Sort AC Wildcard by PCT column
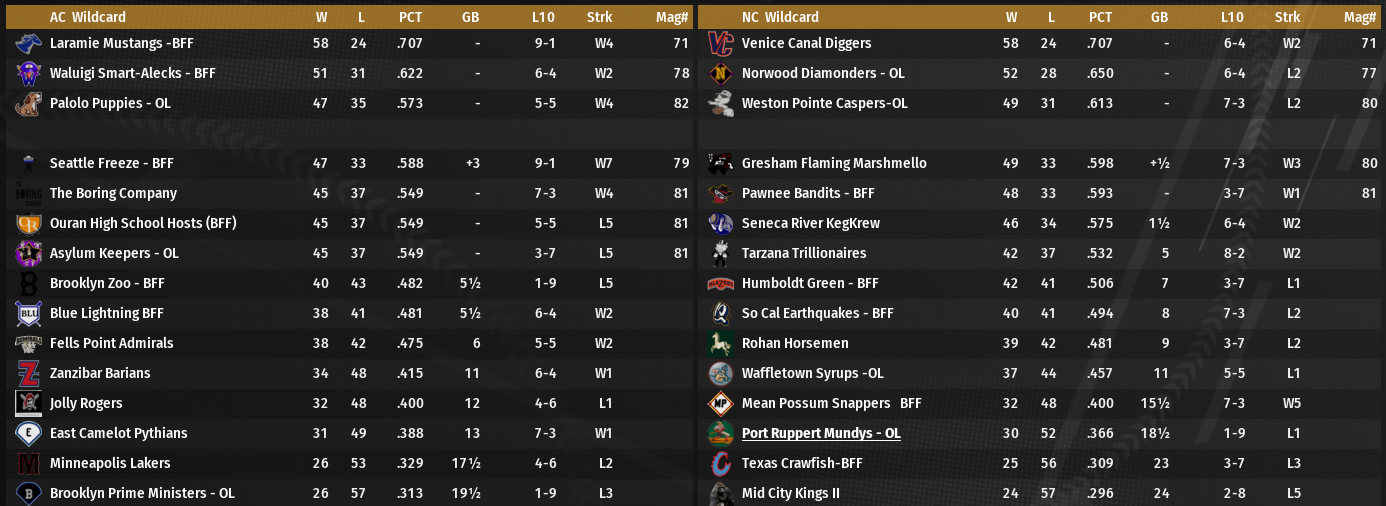This screenshot has width=1386, height=506. [410, 17]
